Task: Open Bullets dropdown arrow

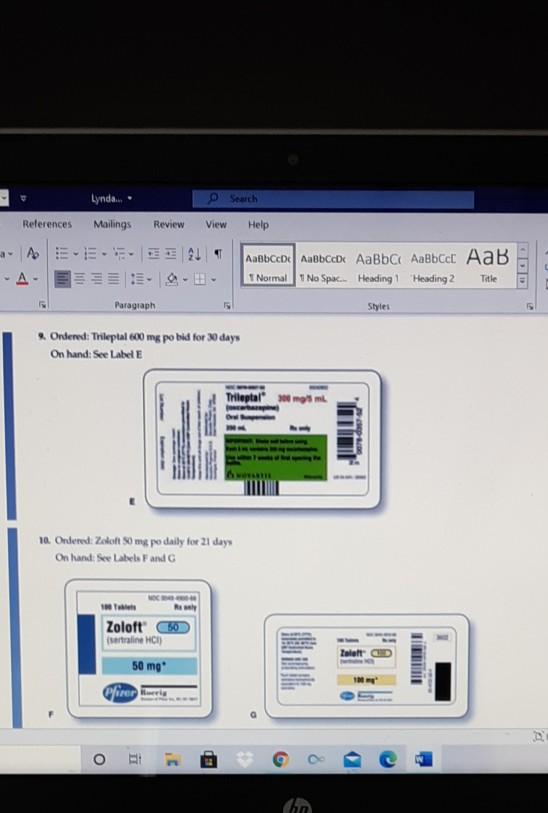Action: [75, 254]
